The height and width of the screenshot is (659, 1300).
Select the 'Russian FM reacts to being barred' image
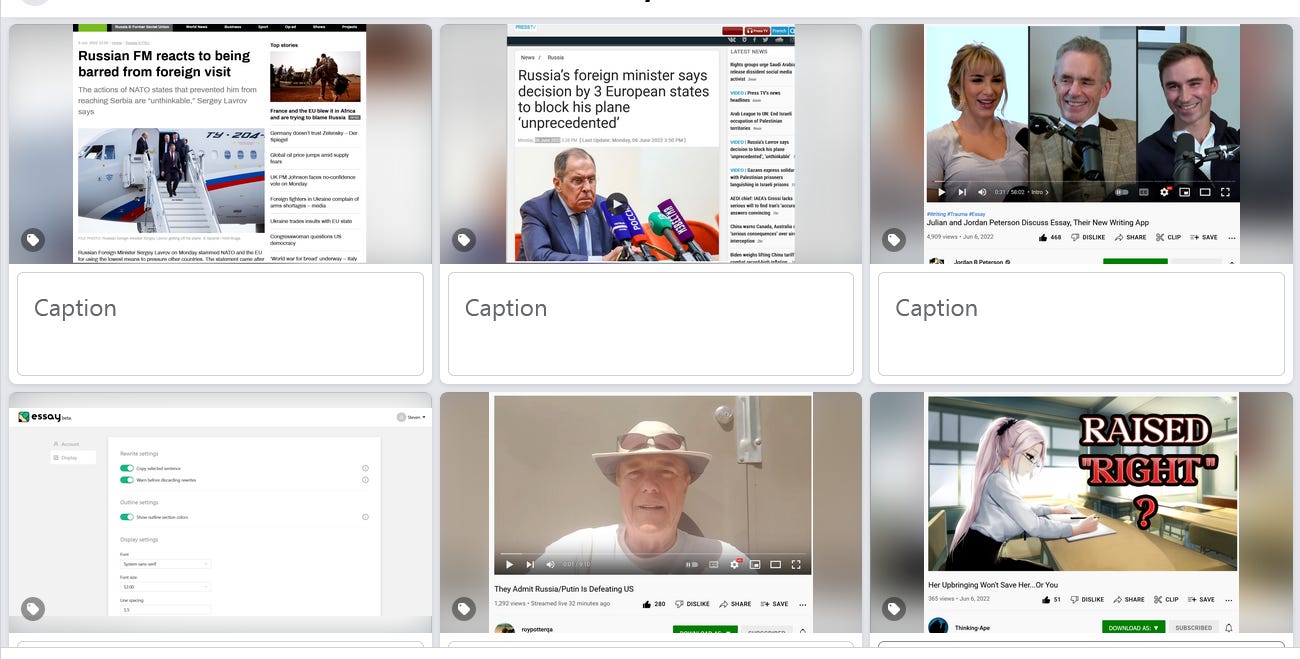[220, 144]
